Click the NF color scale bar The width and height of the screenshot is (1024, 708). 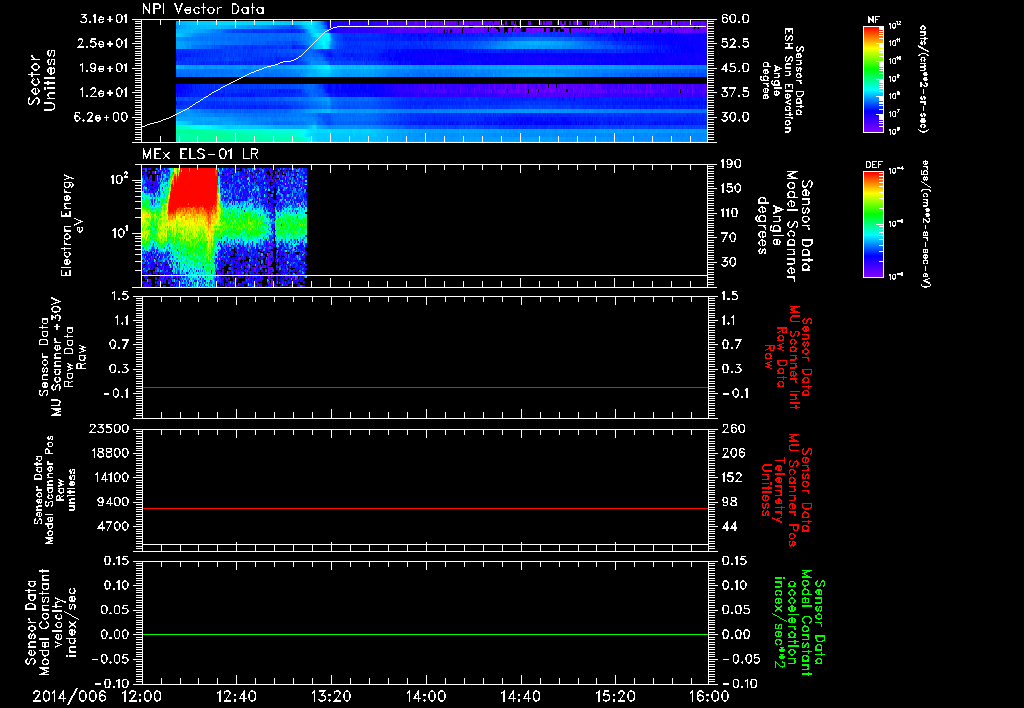click(x=874, y=79)
